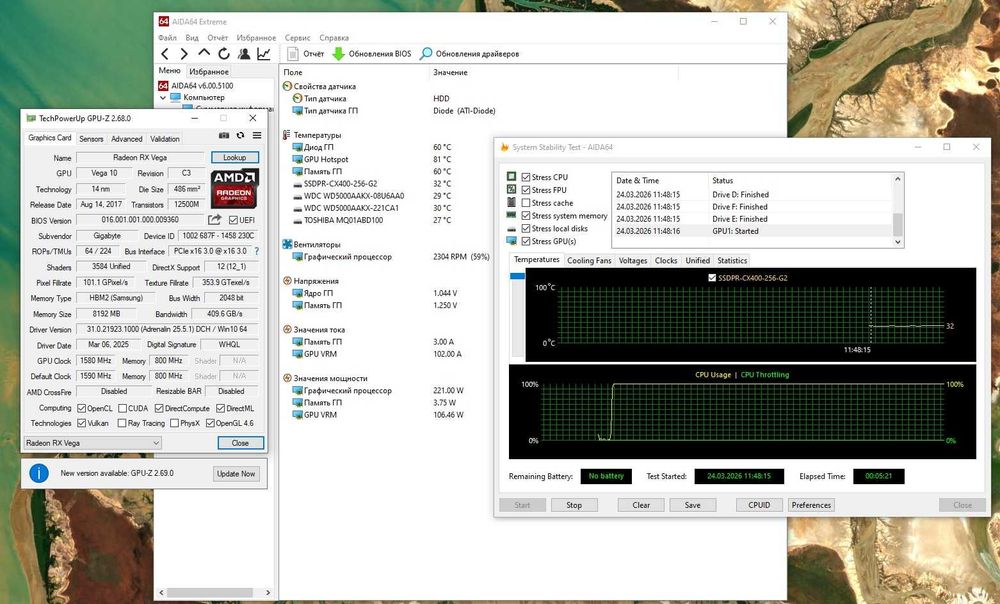The height and width of the screenshot is (604, 1000).
Task: Toggle the Stress FPU checkbox
Action: [526, 190]
